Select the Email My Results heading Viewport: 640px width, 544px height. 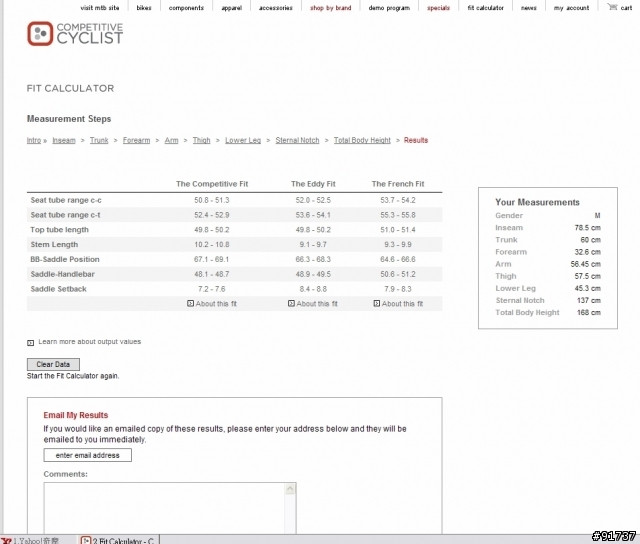[76, 415]
